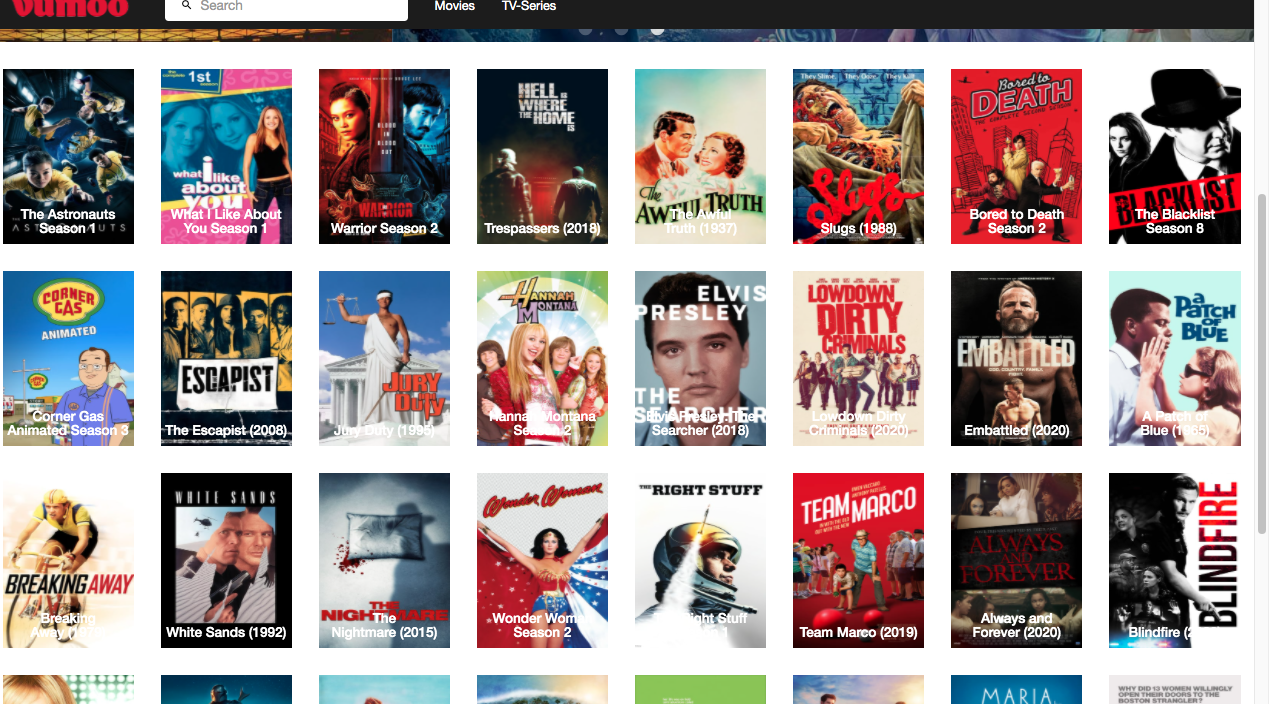Open Trespassers (2018) poster
1269x704 pixels.
[x=542, y=156]
